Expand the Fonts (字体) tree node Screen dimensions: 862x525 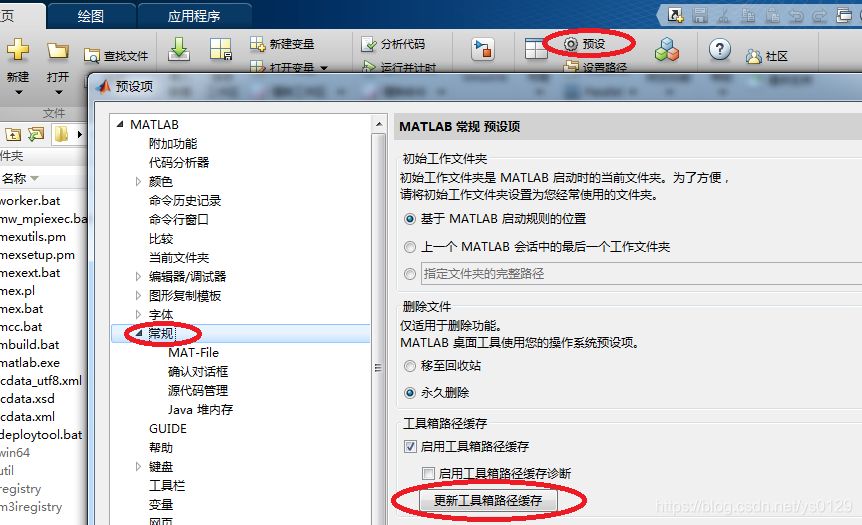coord(139,314)
